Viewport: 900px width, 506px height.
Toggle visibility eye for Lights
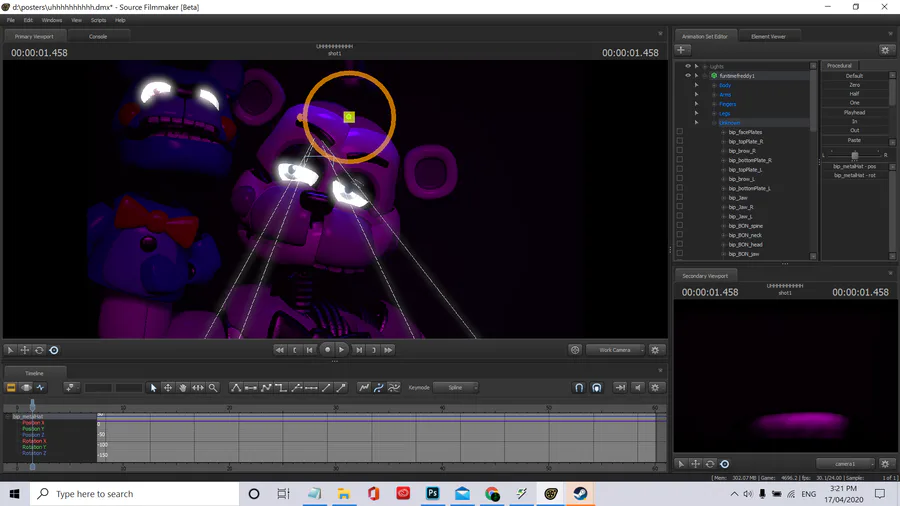688,66
